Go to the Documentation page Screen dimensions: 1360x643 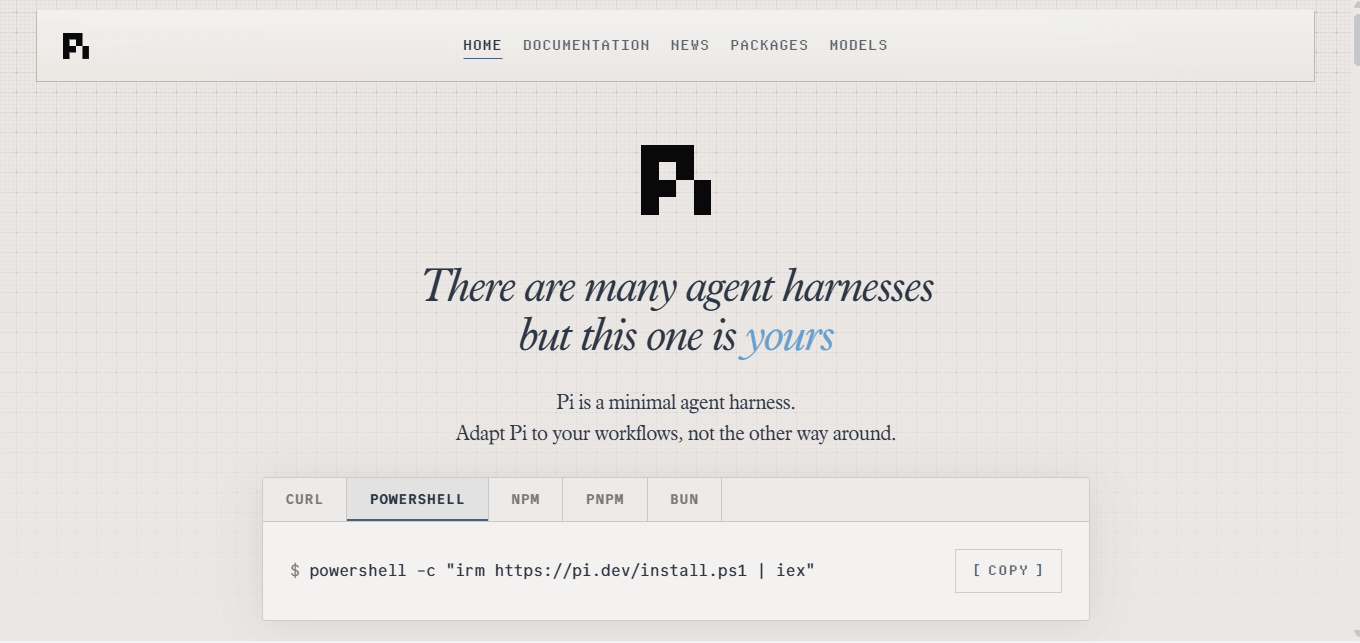click(x=586, y=45)
